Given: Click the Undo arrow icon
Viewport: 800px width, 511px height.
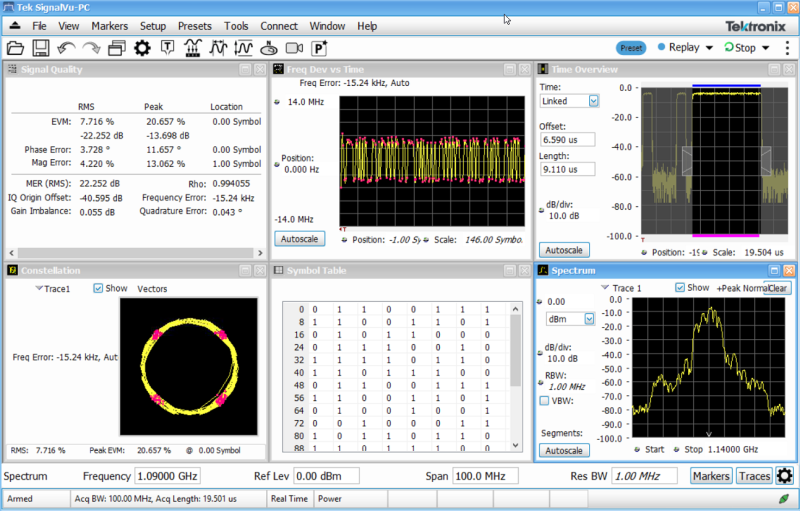Looking at the screenshot, I should pyautogui.click(x=66, y=48).
